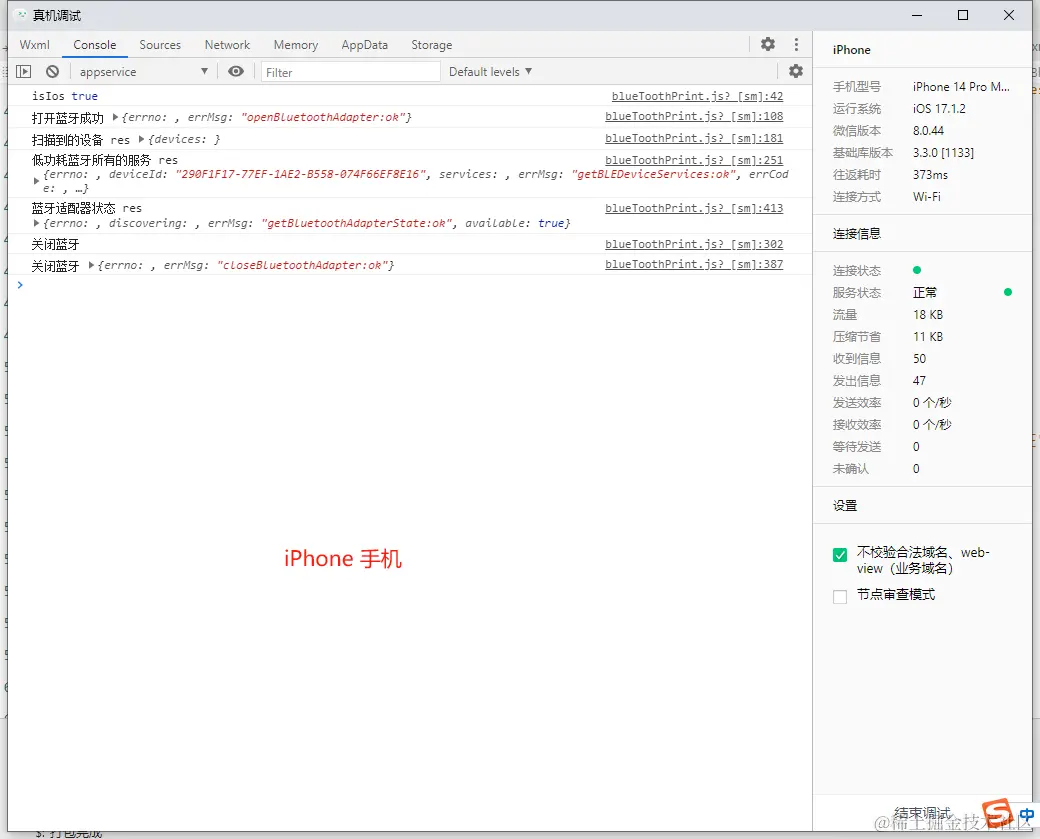Click the green dot beside 服务状态 正常
This screenshot has height=839, width=1040.
tap(1008, 292)
